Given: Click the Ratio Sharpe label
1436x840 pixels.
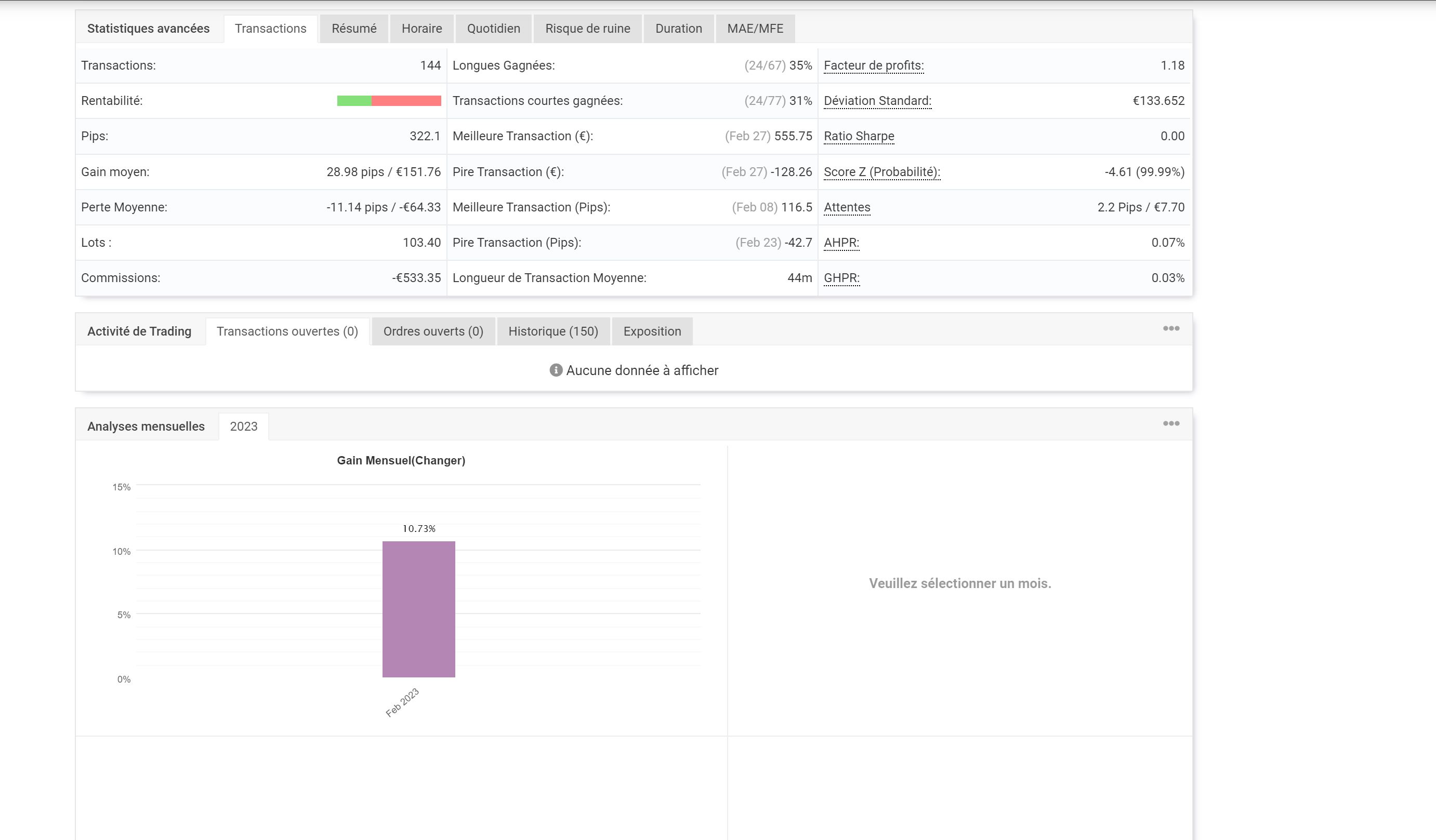Looking at the screenshot, I should point(858,136).
